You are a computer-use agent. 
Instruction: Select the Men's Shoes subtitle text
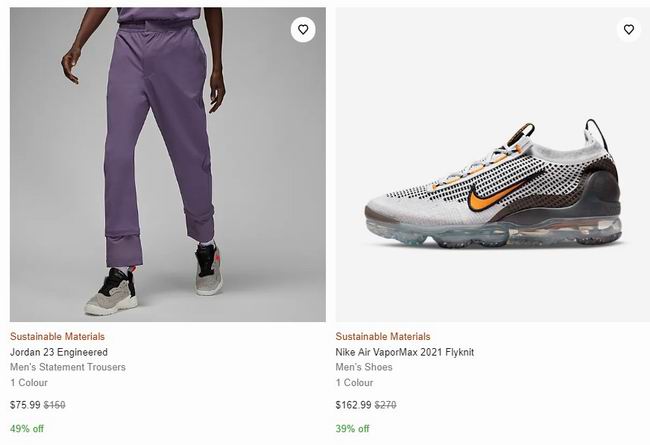click(x=364, y=367)
